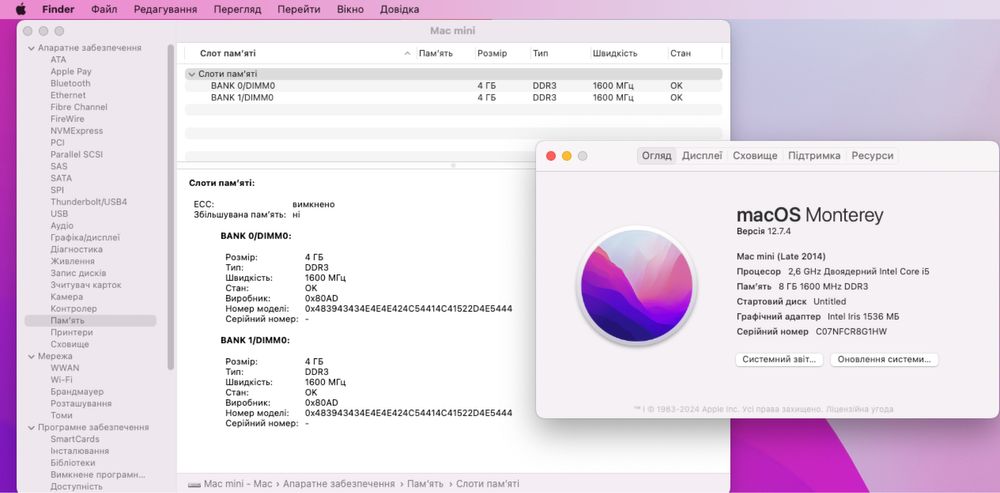1000x493 pixels.
Task: Select ATA in the sidebar
Action: pyautogui.click(x=58, y=59)
